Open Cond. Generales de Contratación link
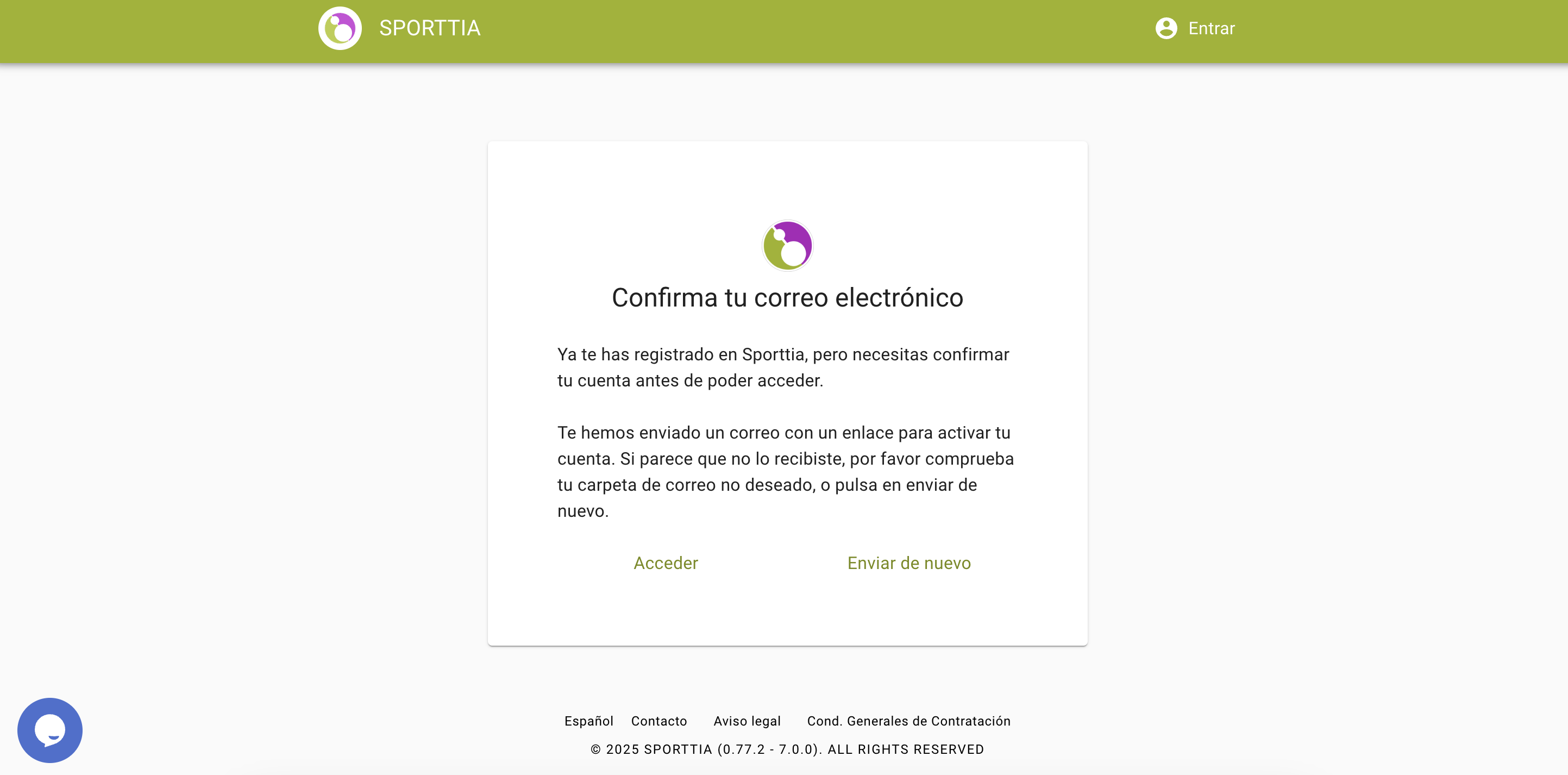The width and height of the screenshot is (1568, 775). point(908,721)
